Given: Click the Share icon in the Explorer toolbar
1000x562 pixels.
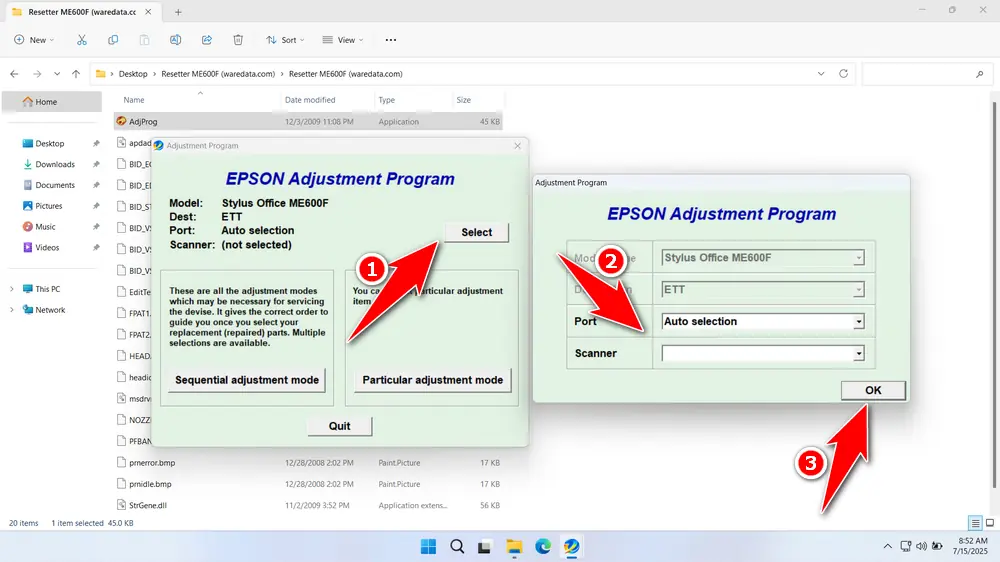Looking at the screenshot, I should coord(207,40).
